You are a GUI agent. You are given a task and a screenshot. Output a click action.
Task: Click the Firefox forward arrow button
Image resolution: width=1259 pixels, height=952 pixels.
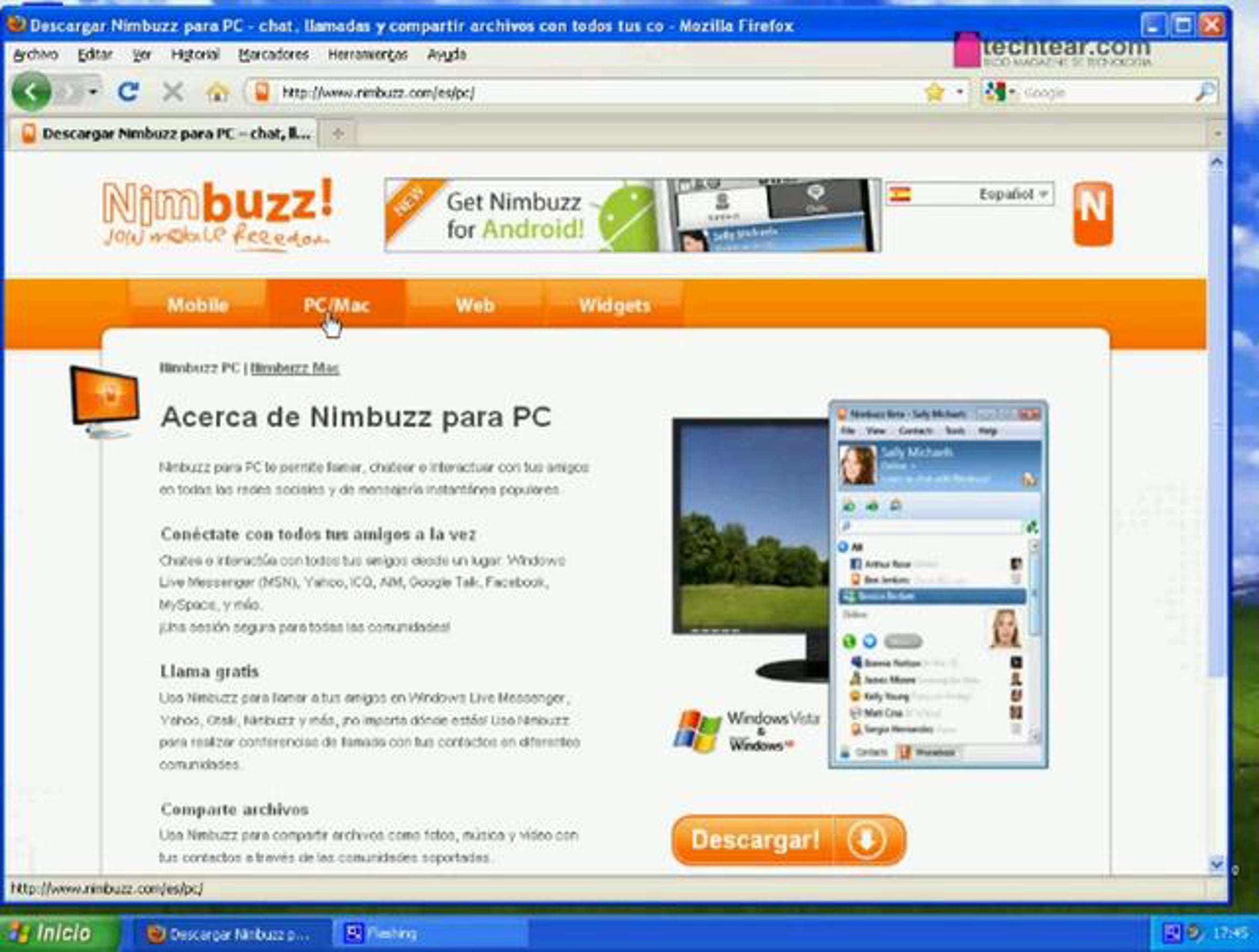click(68, 92)
